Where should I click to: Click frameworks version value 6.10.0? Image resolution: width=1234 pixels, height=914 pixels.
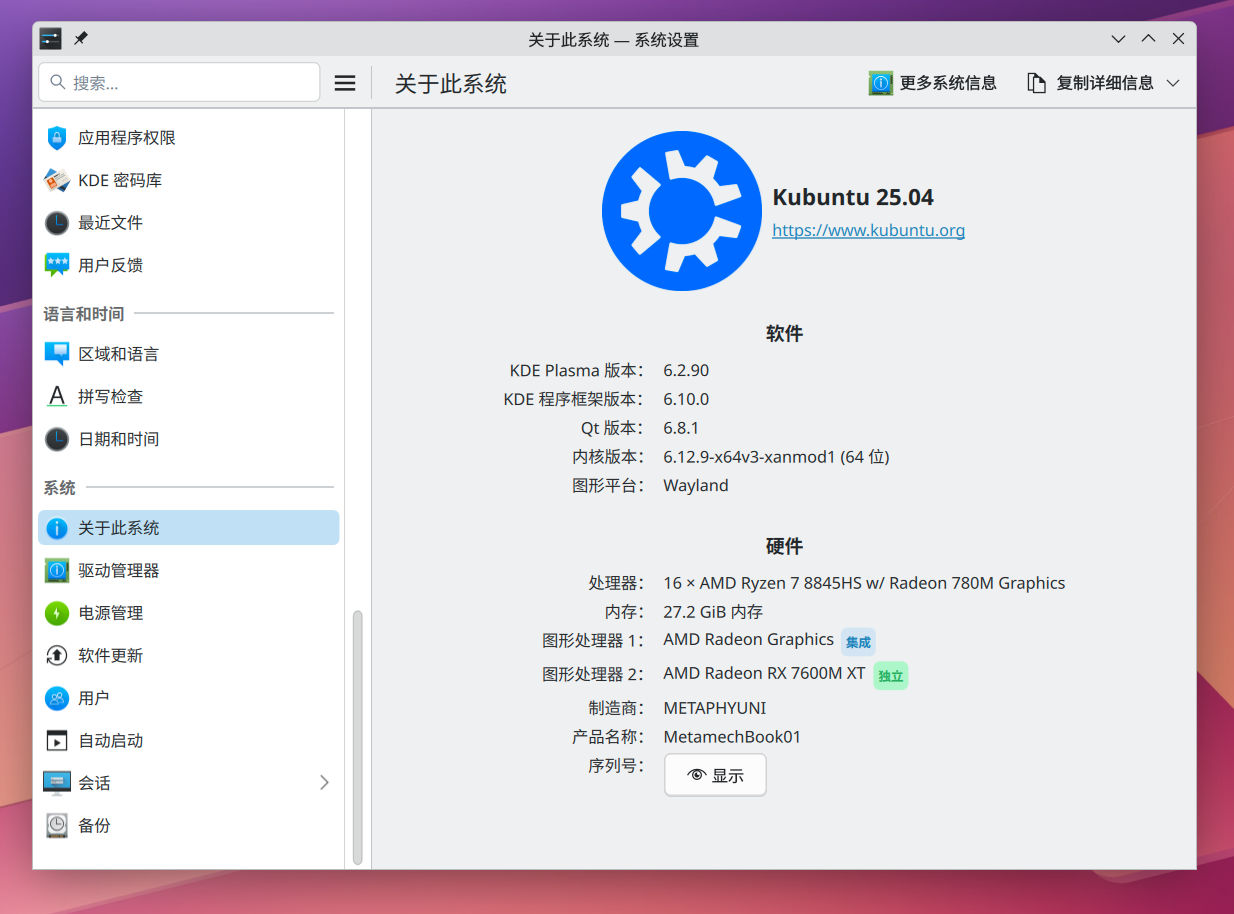tap(686, 399)
